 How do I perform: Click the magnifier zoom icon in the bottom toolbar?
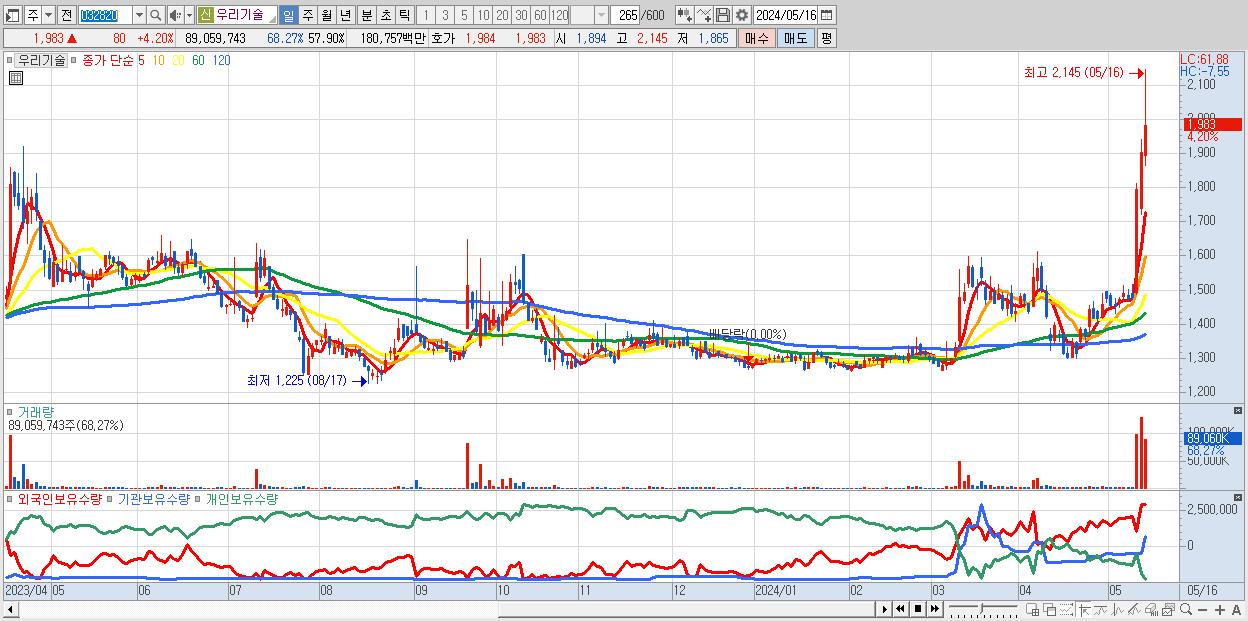pos(1185,609)
